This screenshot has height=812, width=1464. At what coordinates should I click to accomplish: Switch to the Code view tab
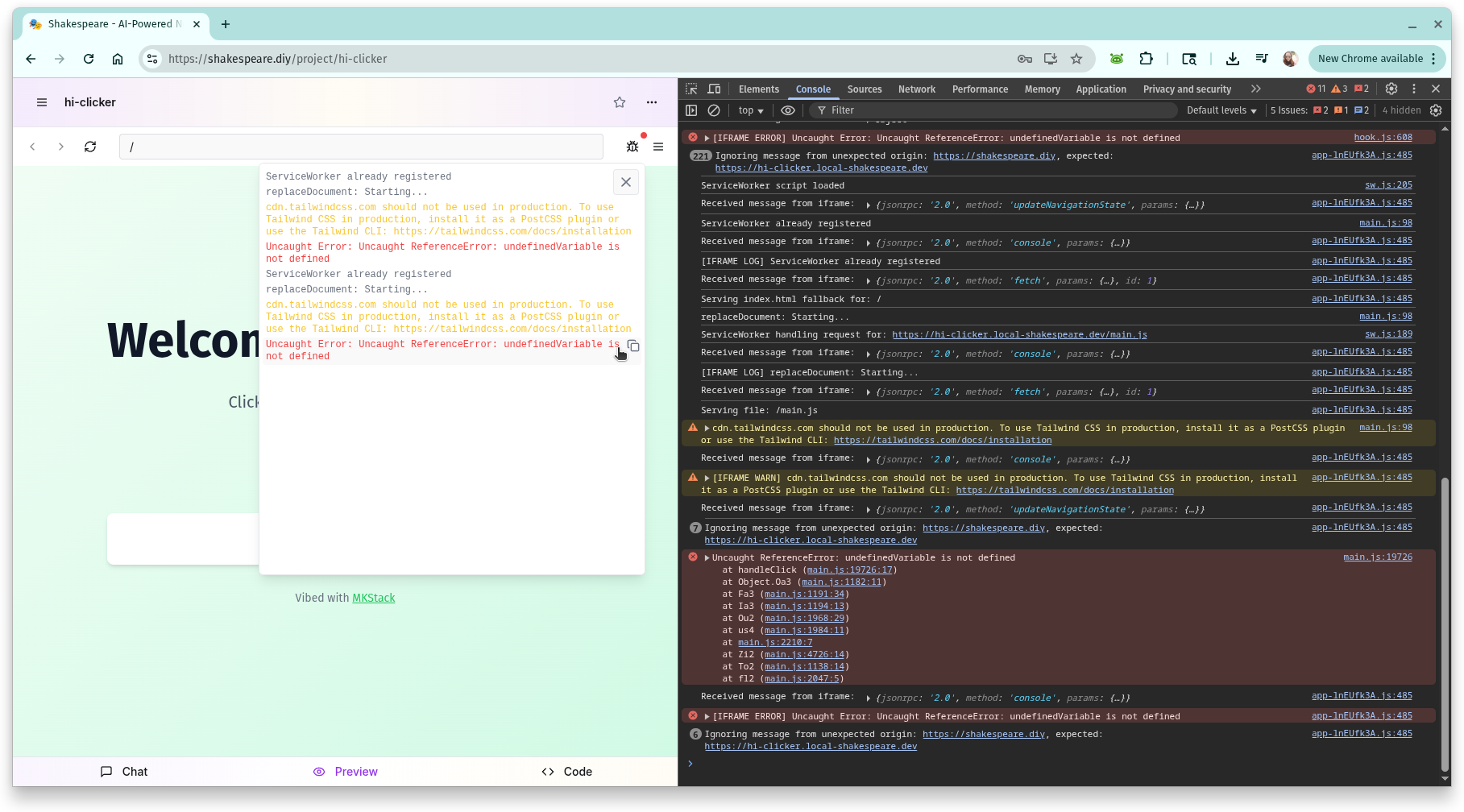567,772
